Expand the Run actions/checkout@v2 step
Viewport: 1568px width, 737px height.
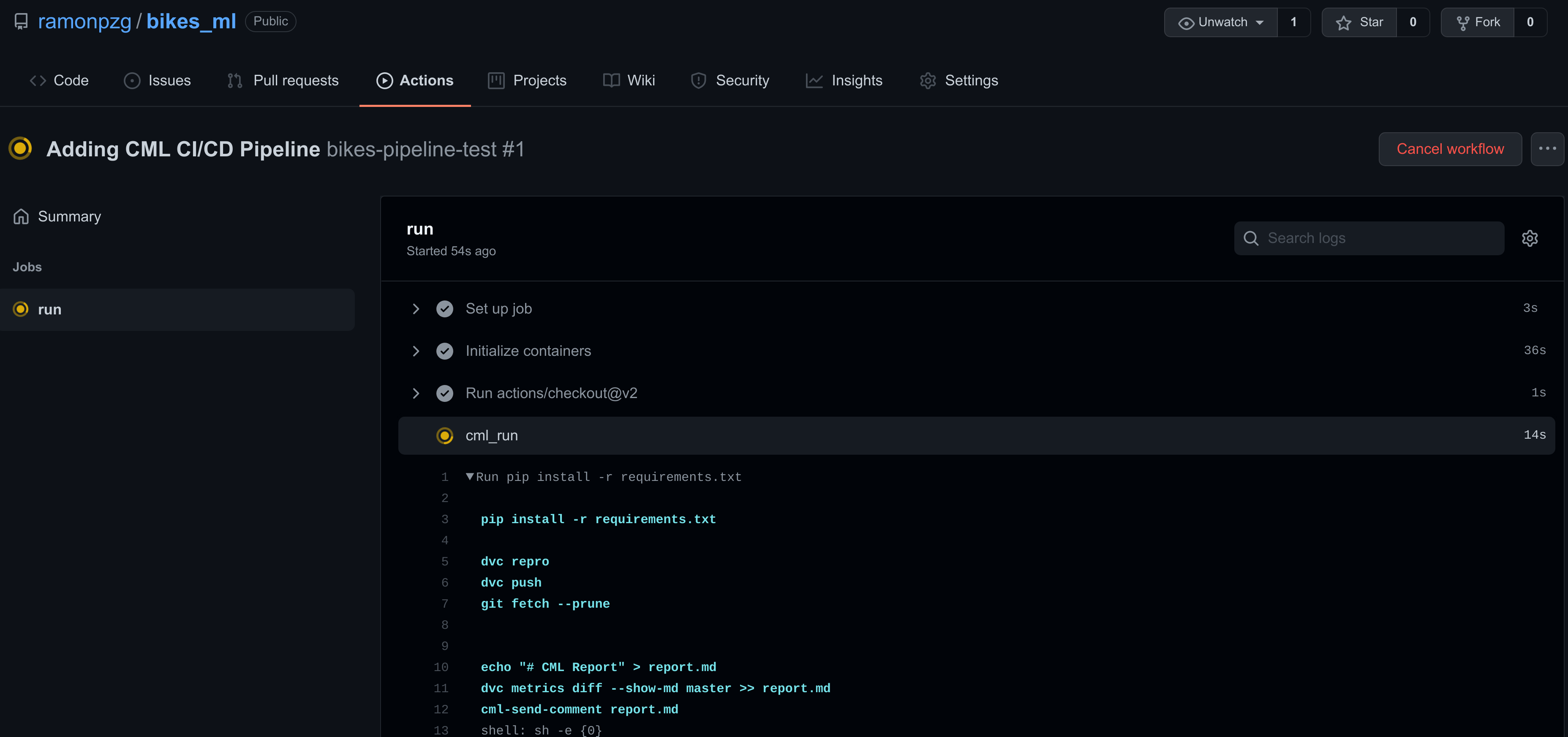[976, 393]
